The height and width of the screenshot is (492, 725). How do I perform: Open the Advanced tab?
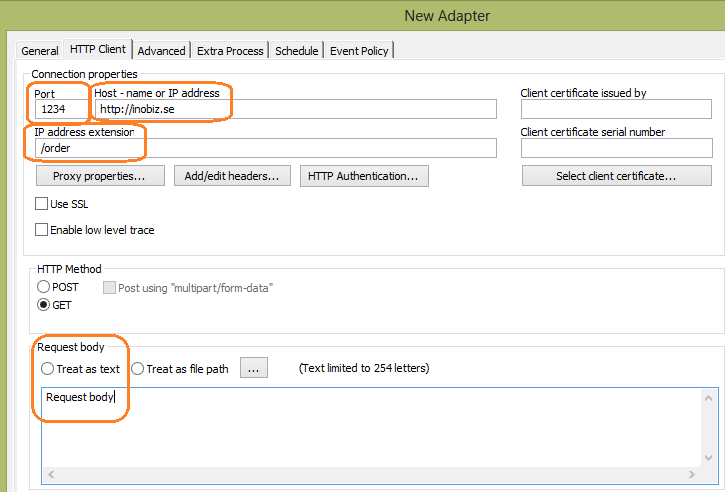pos(161,50)
